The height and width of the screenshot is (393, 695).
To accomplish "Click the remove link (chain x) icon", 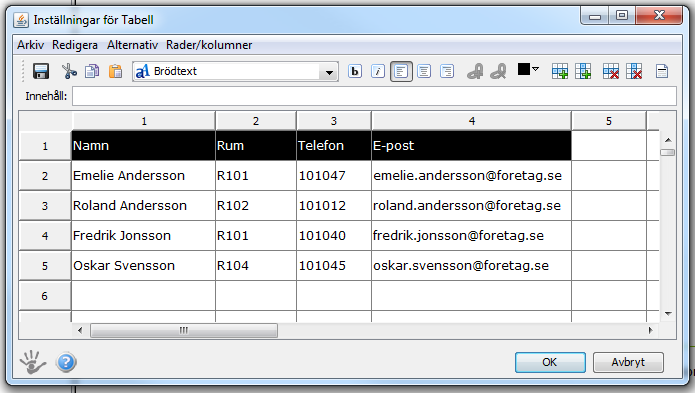I will [x=498, y=71].
